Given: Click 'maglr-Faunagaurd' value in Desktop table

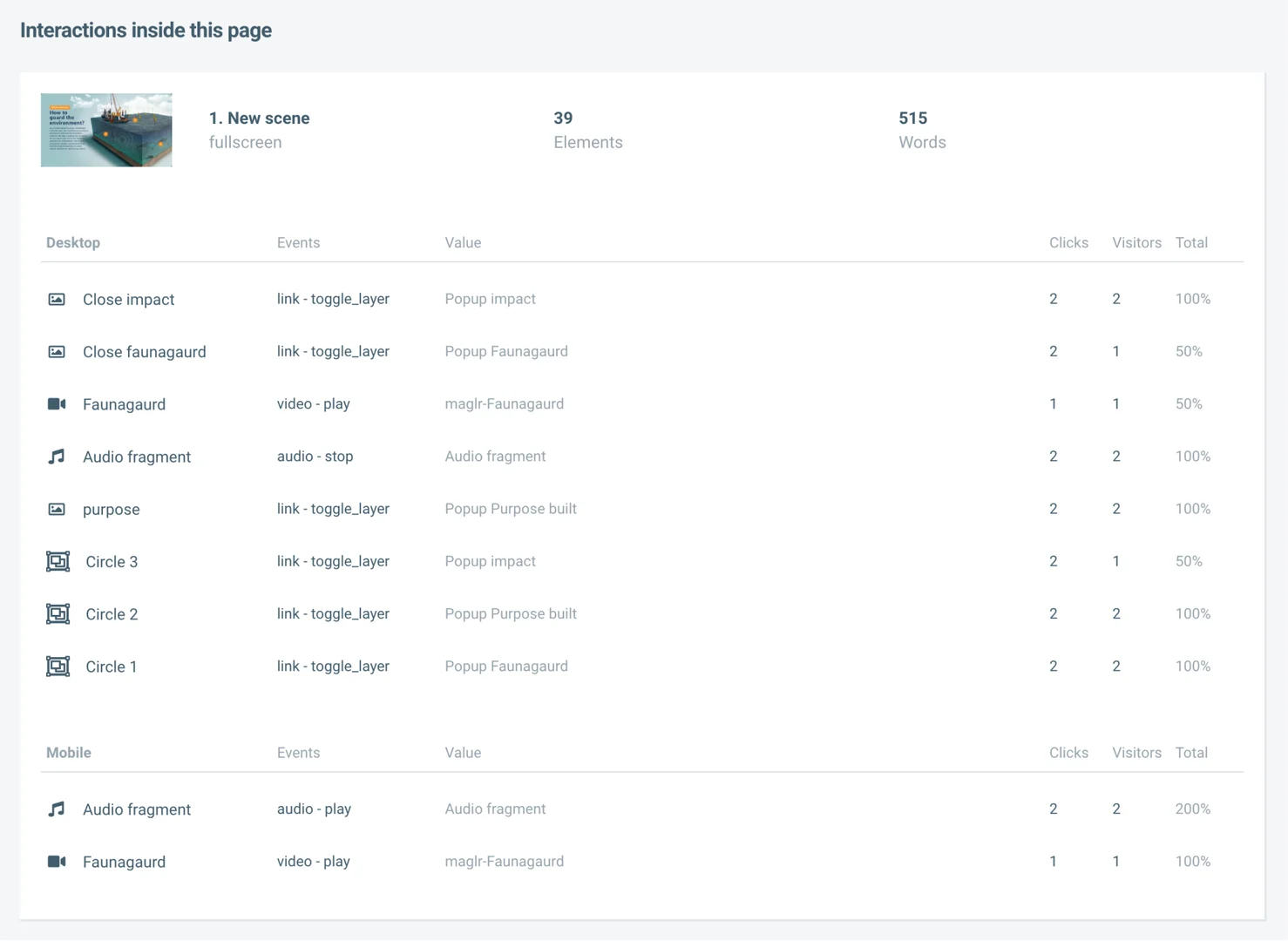Looking at the screenshot, I should (504, 404).
